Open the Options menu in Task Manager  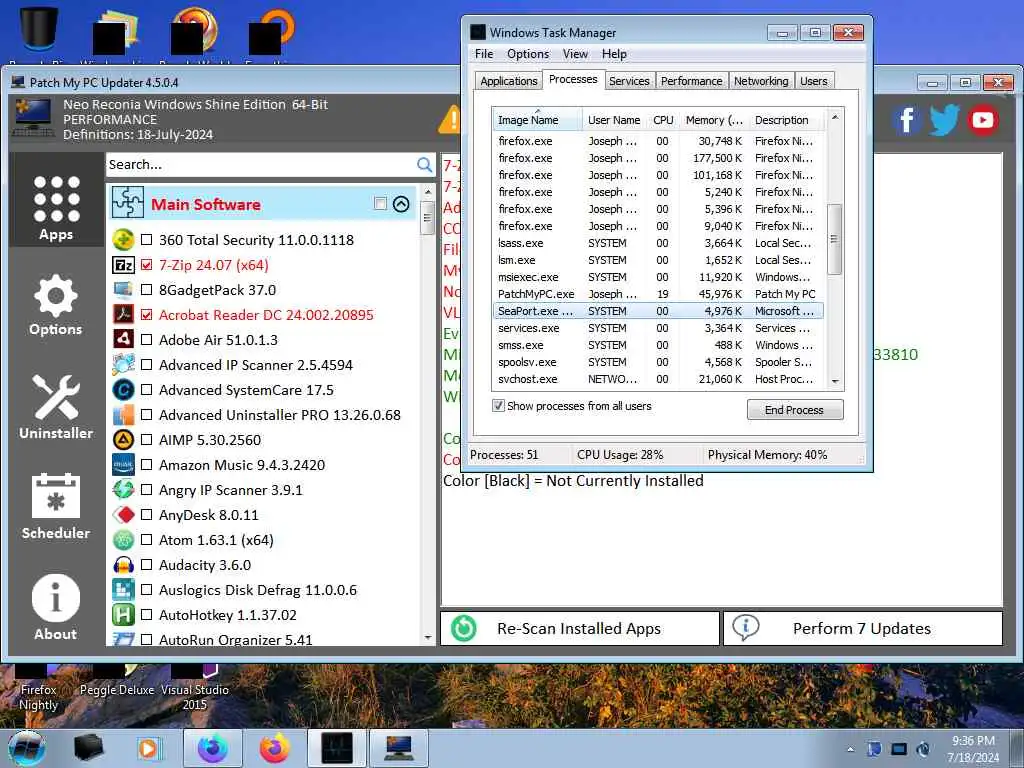[528, 54]
